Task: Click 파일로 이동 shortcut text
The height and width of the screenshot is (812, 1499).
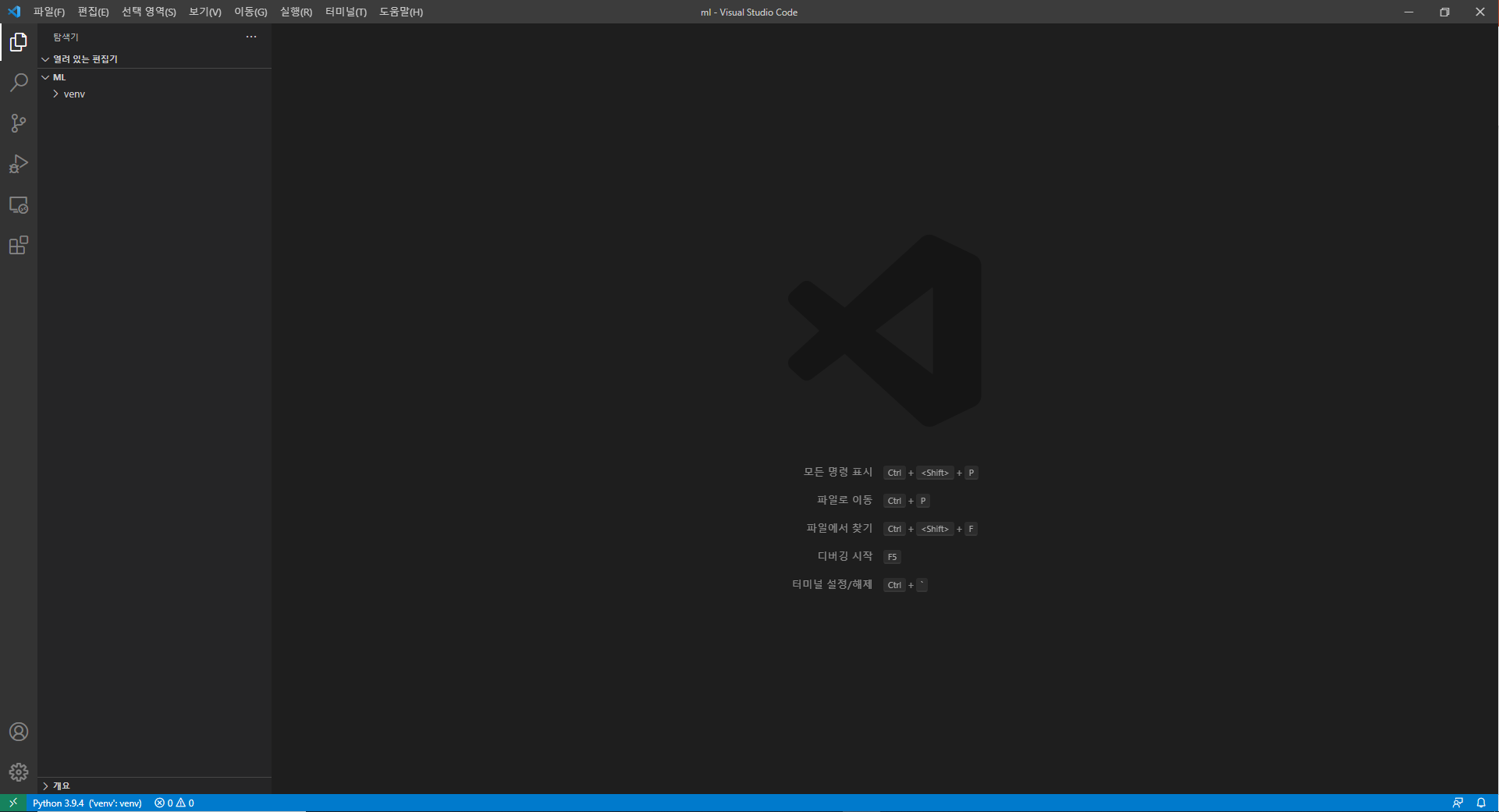Action: pyautogui.click(x=844, y=500)
